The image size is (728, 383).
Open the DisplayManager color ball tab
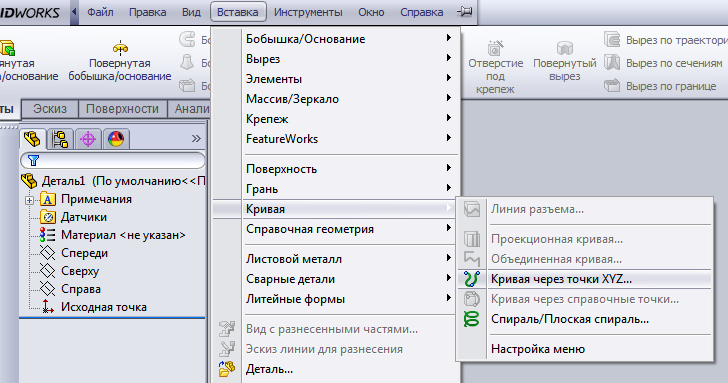[116, 139]
